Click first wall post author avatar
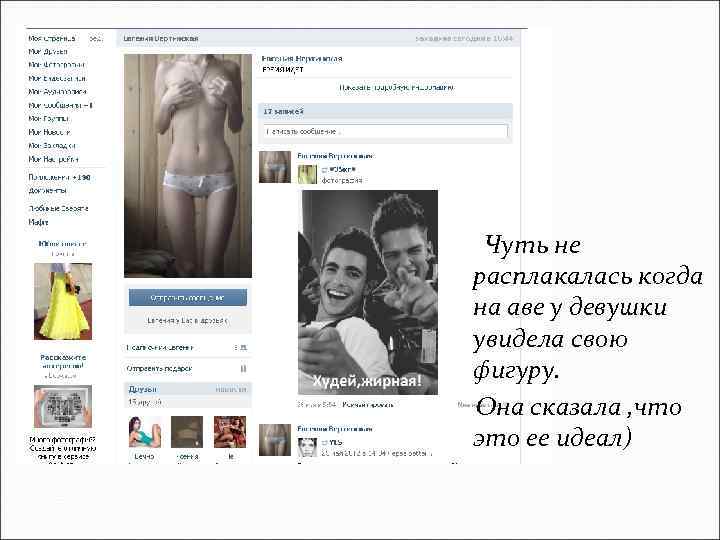The image size is (720, 540). pos(275,167)
